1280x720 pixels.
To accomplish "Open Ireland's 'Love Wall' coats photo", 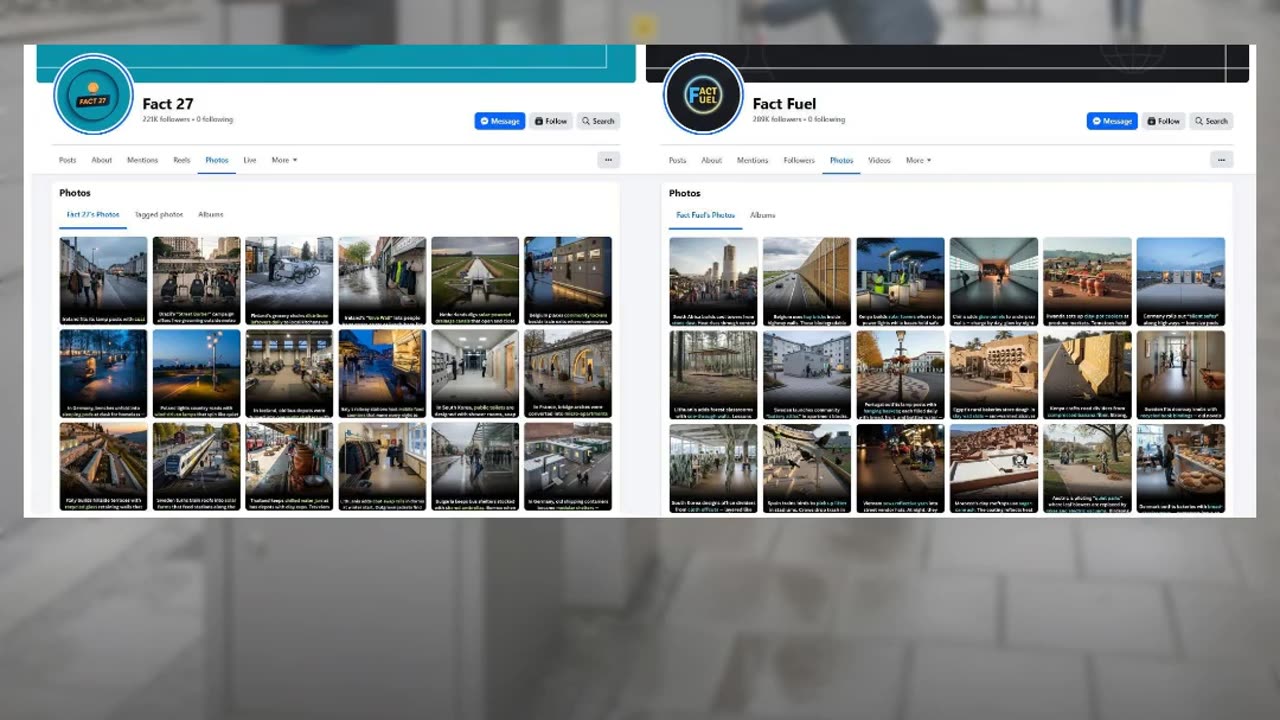I will click(382, 281).
